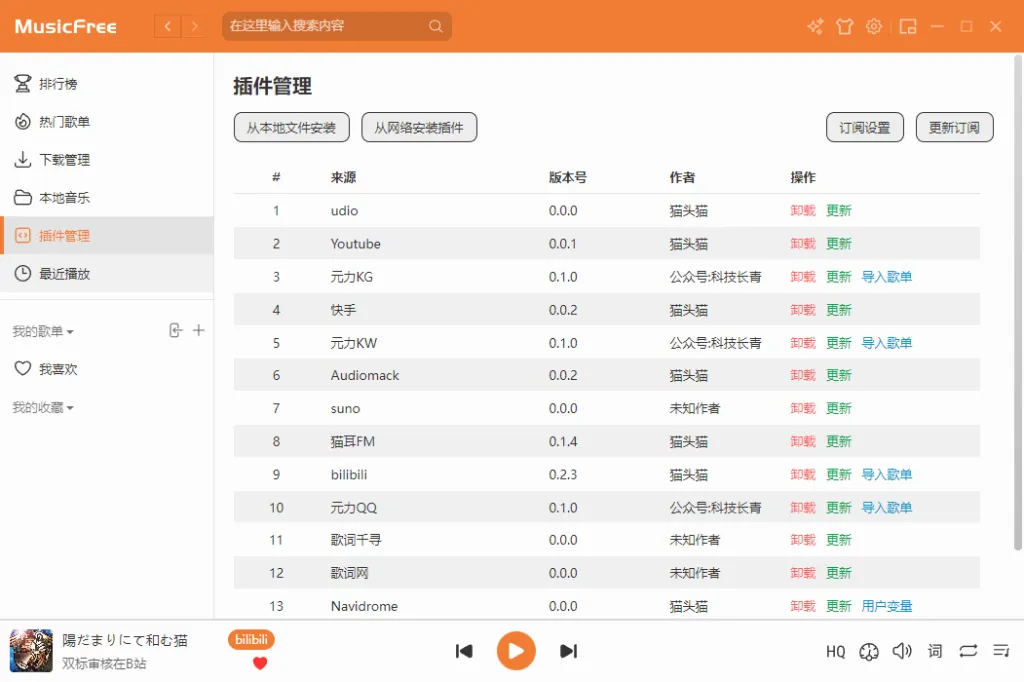Update the 猫耳FM plugin
The image size is (1024, 682).
point(839,441)
